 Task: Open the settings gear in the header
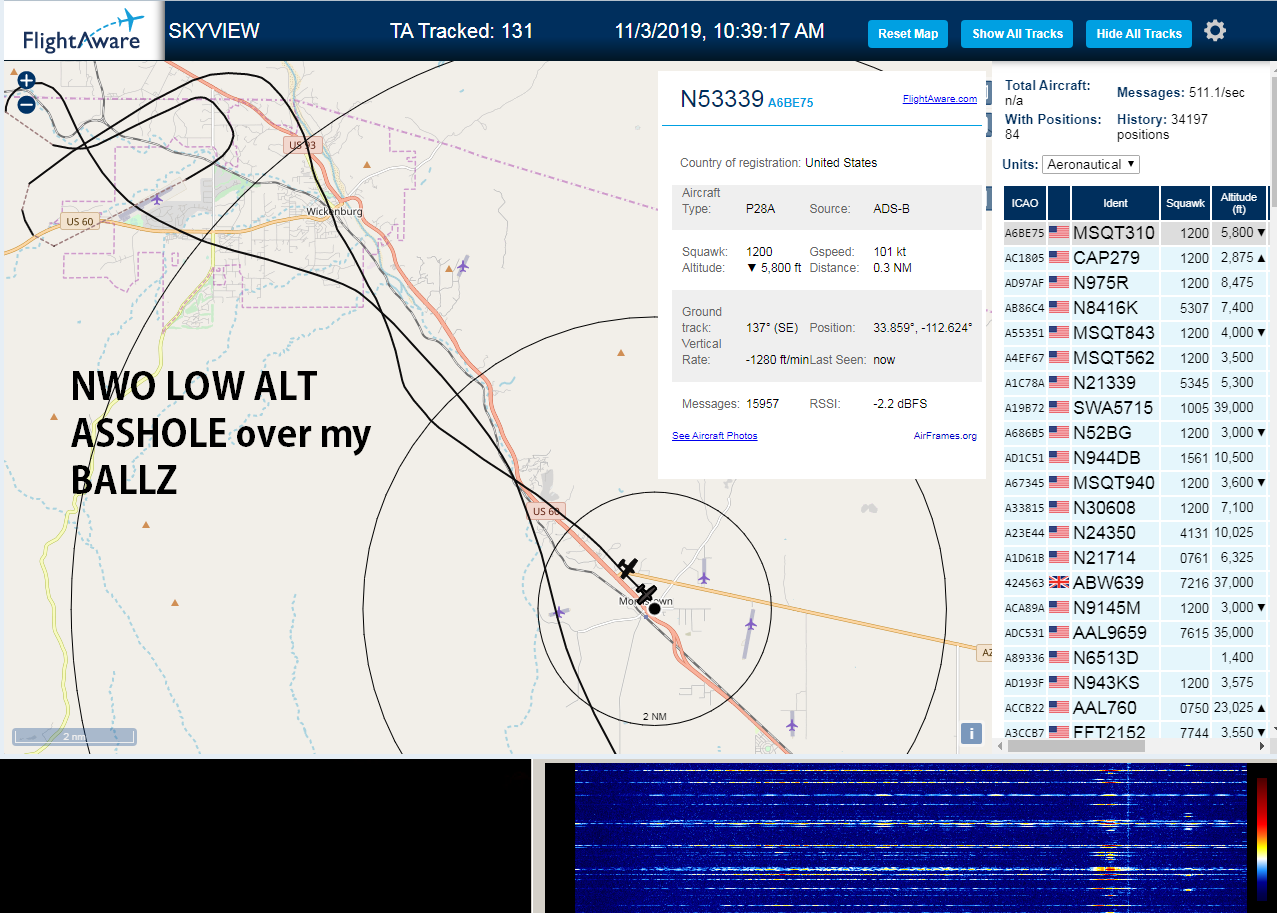click(x=1215, y=31)
